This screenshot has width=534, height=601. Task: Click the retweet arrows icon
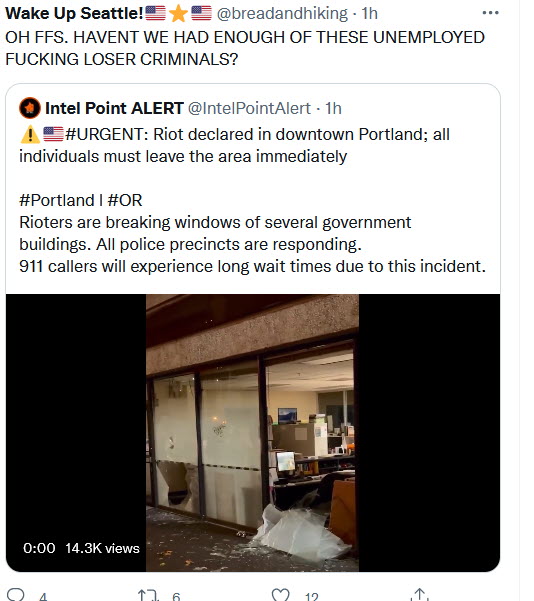(x=148, y=595)
